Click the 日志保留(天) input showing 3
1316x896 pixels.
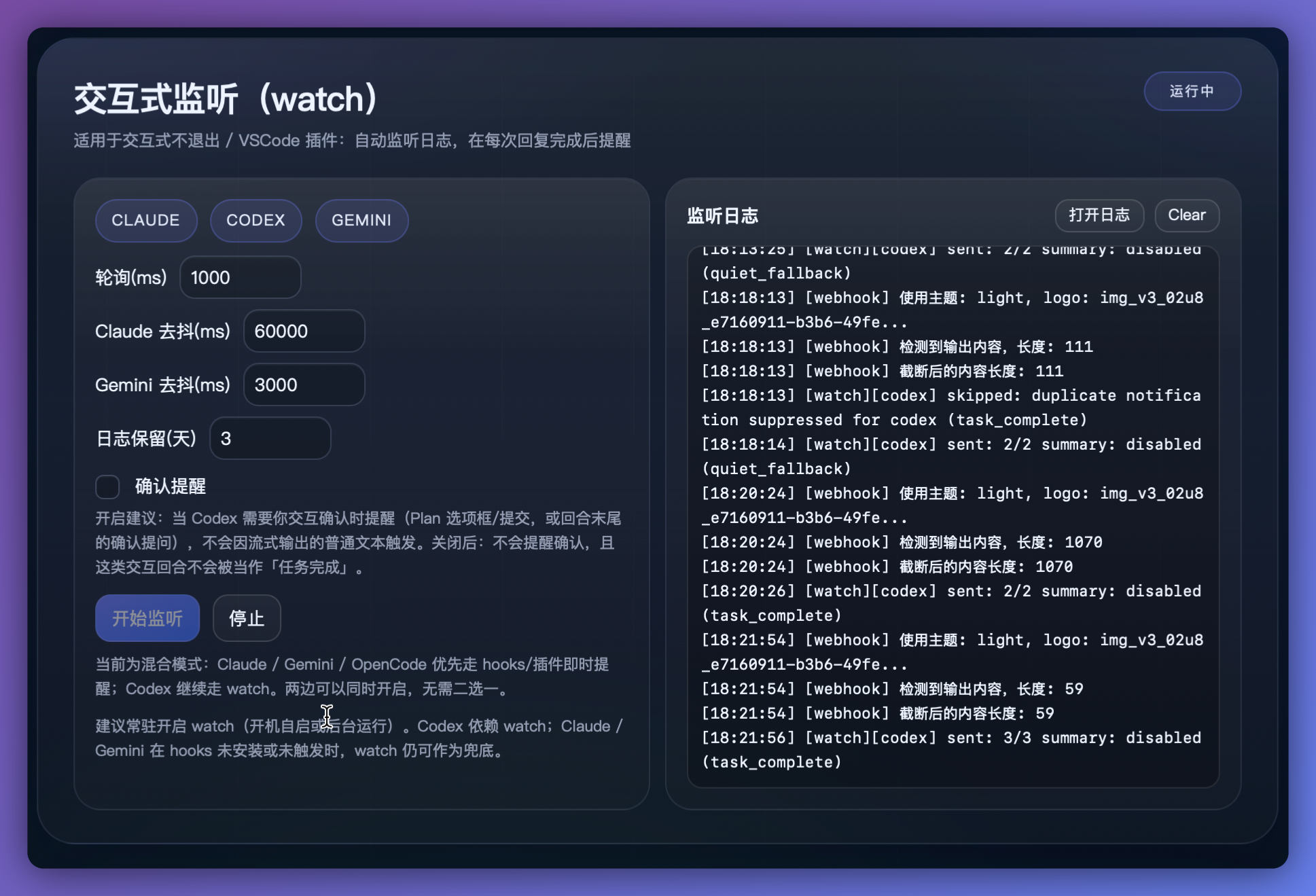tap(270, 438)
